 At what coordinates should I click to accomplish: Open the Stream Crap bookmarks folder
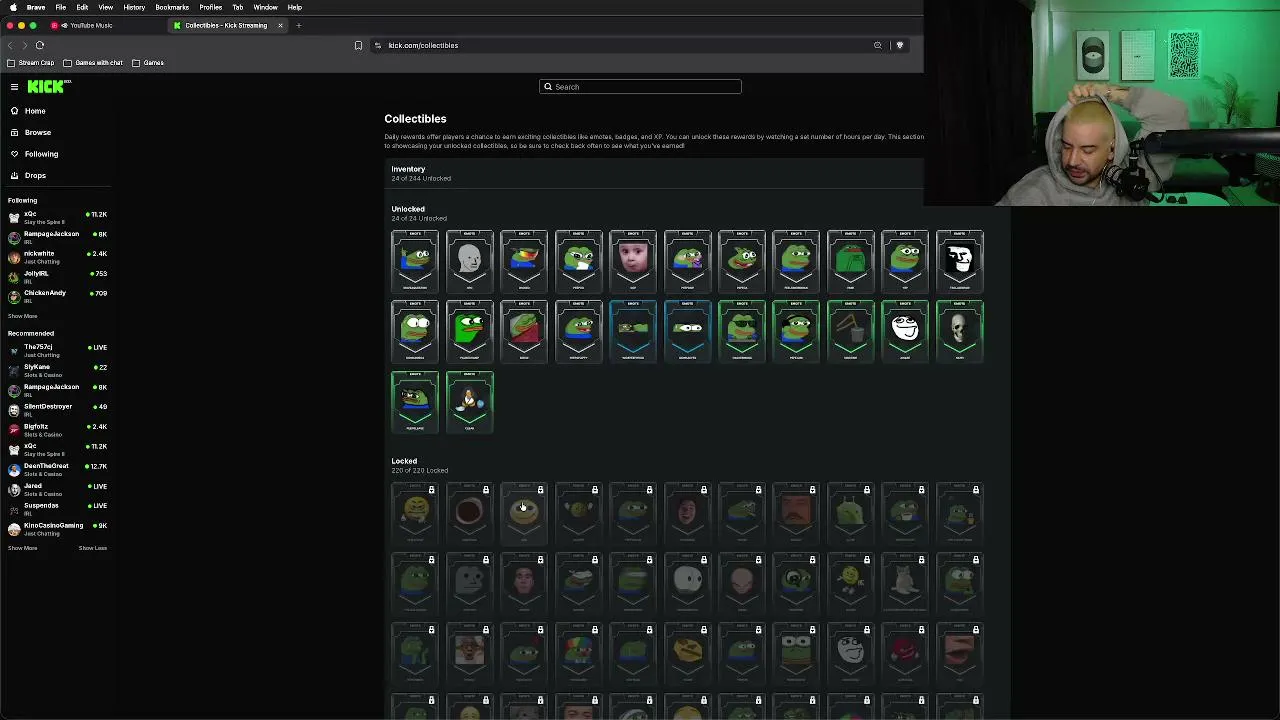[x=31, y=63]
